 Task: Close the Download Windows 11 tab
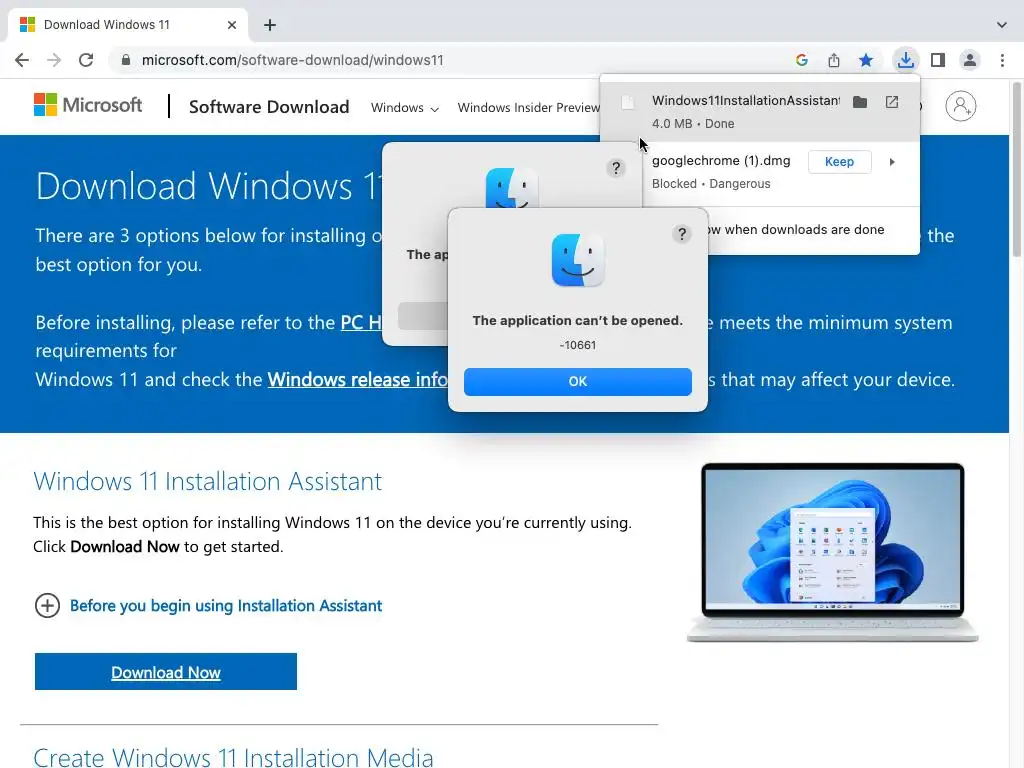point(232,25)
